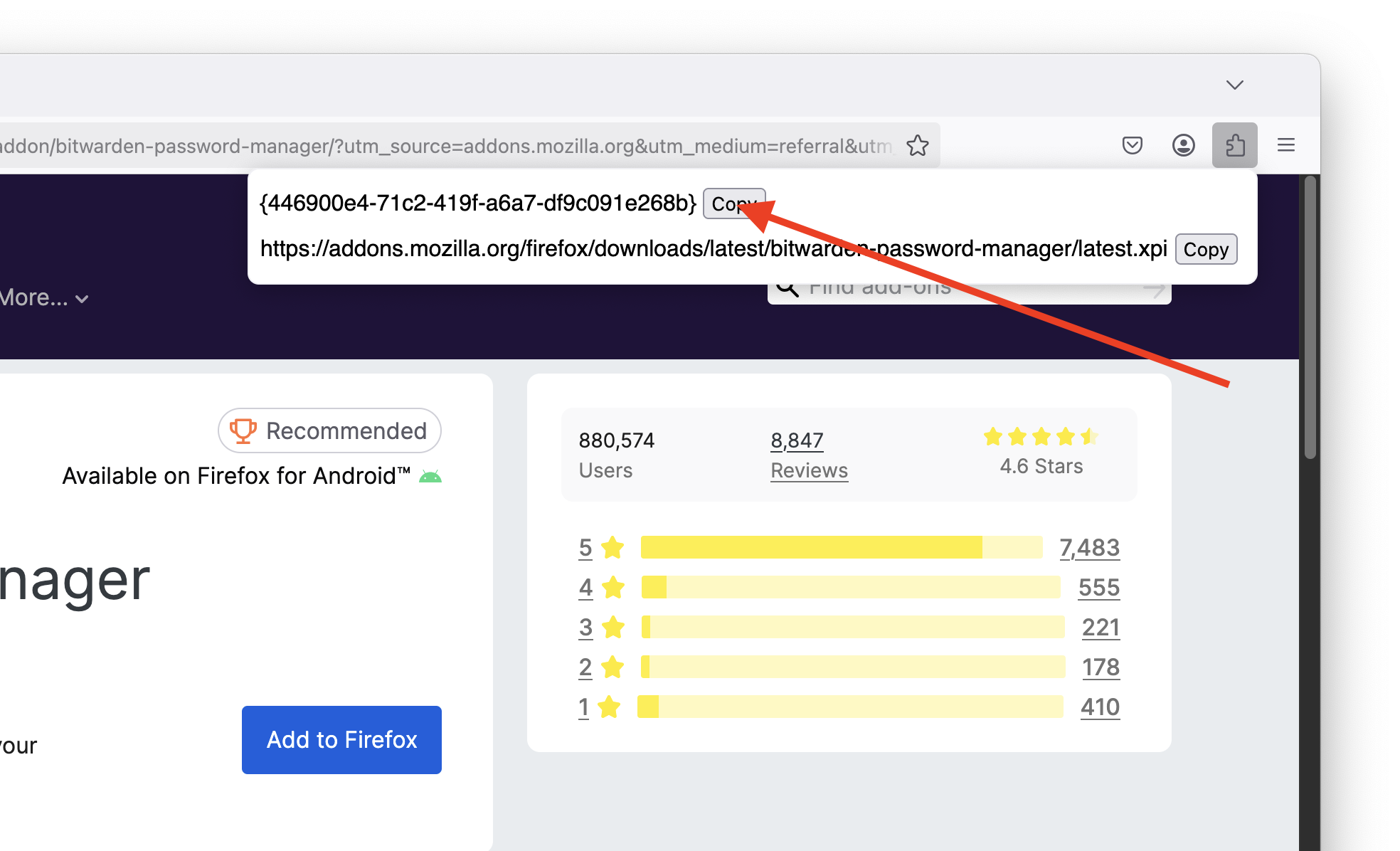Image resolution: width=1400 pixels, height=851 pixels.
Task: Click the add-on GUID text
Action: pos(478,203)
